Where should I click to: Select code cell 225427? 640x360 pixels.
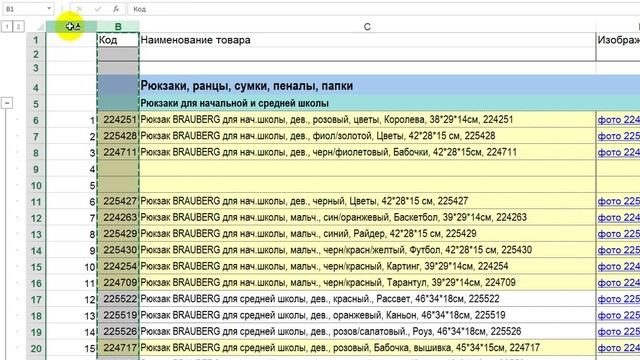tap(118, 201)
